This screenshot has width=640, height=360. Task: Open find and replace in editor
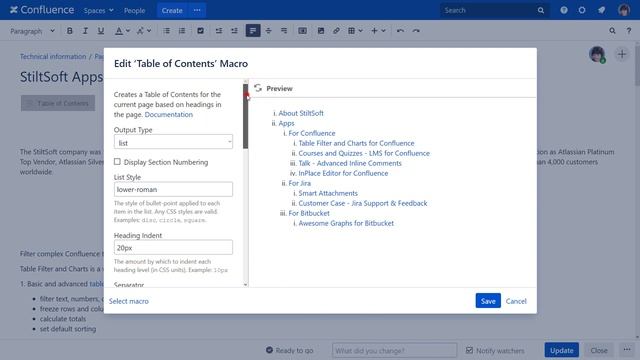tap(612, 31)
